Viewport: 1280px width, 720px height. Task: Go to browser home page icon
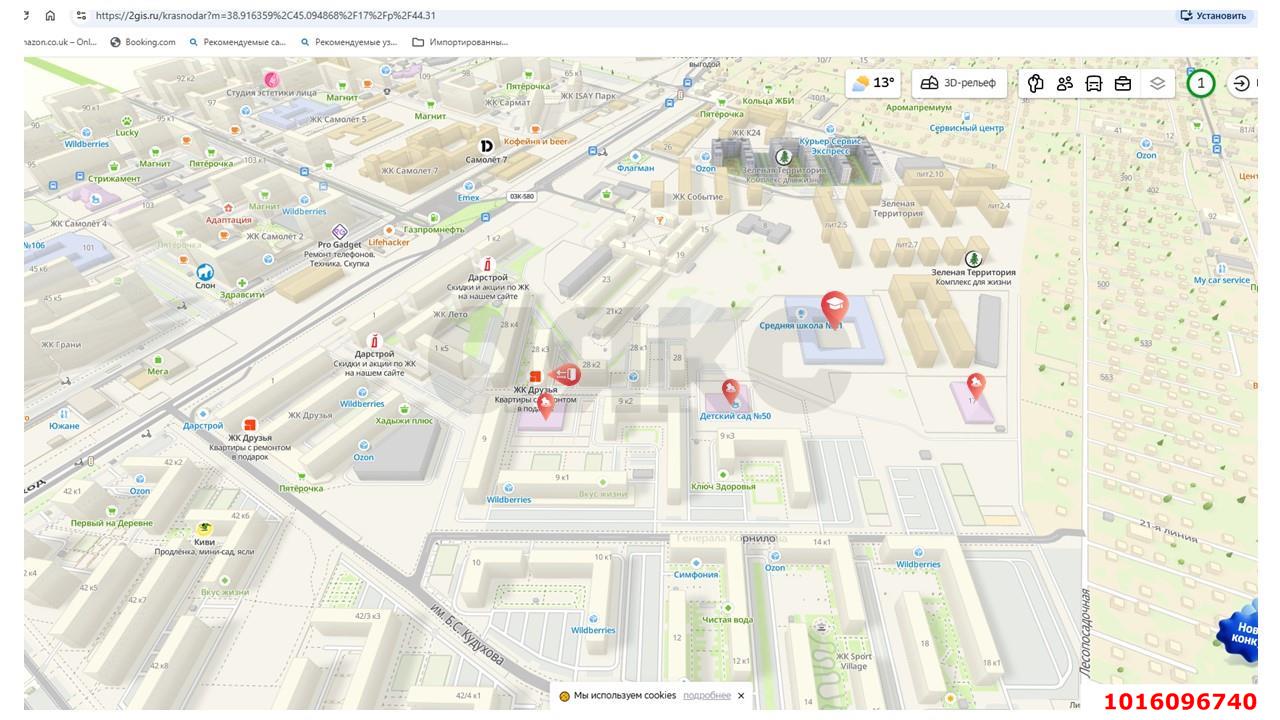pyautogui.click(x=50, y=16)
